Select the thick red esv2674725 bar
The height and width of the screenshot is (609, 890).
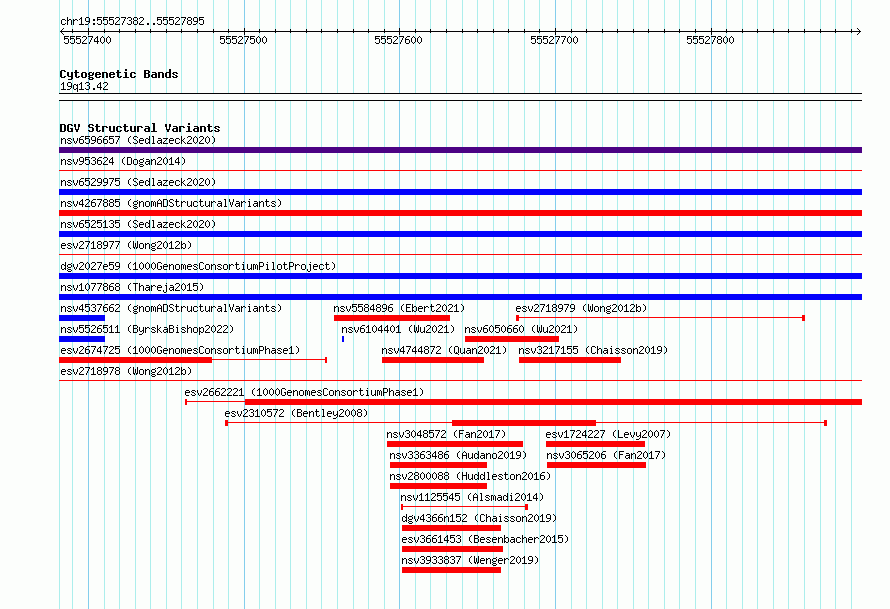click(x=135, y=360)
